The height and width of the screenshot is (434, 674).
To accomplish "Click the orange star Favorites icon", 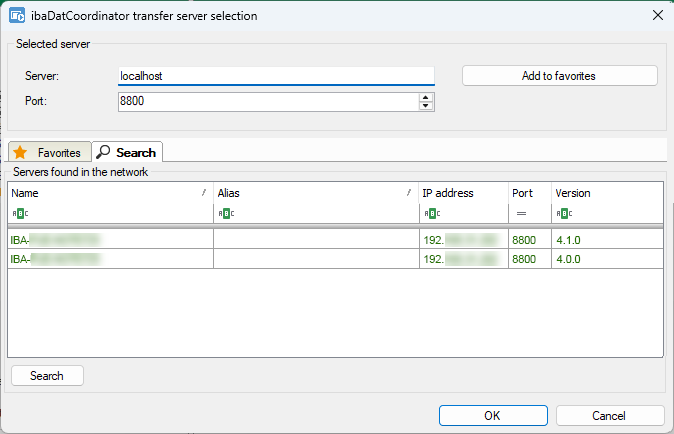I will [20, 152].
